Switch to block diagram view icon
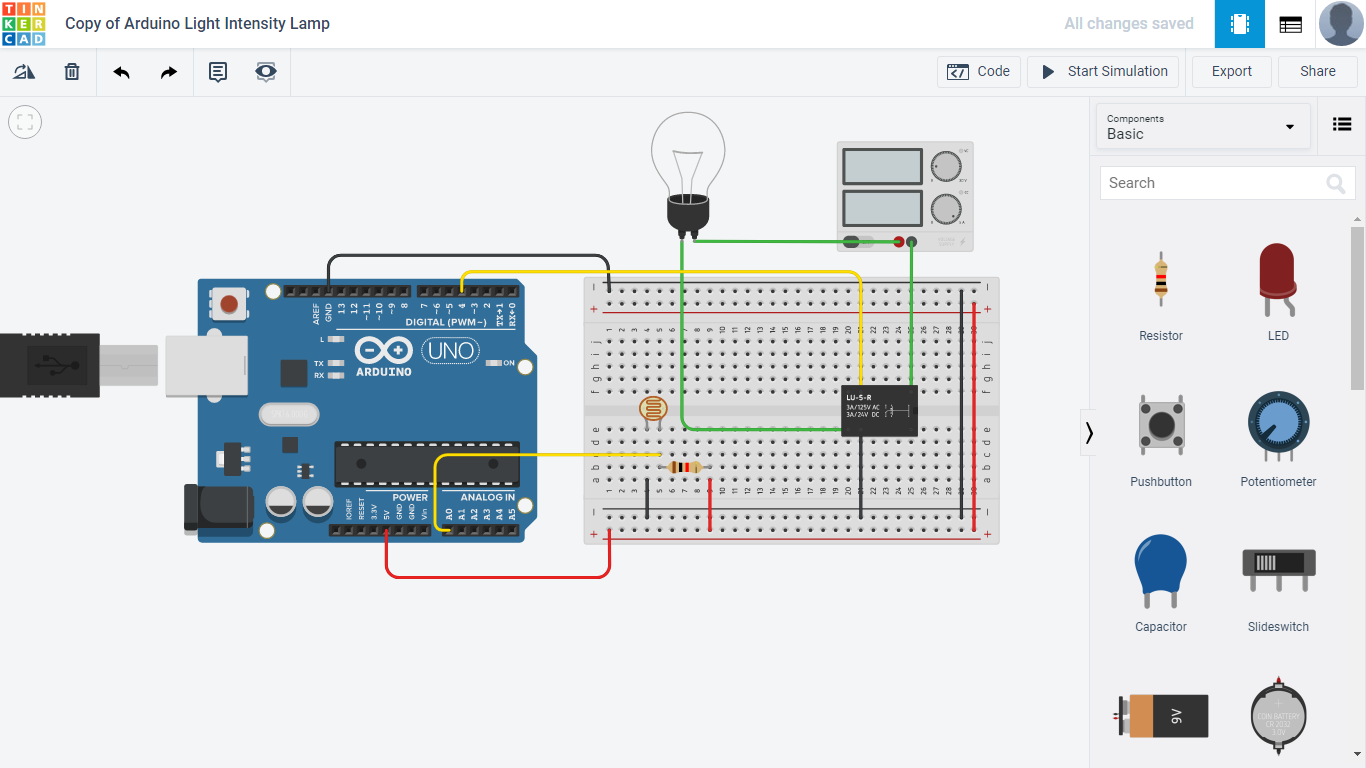 (1290, 23)
